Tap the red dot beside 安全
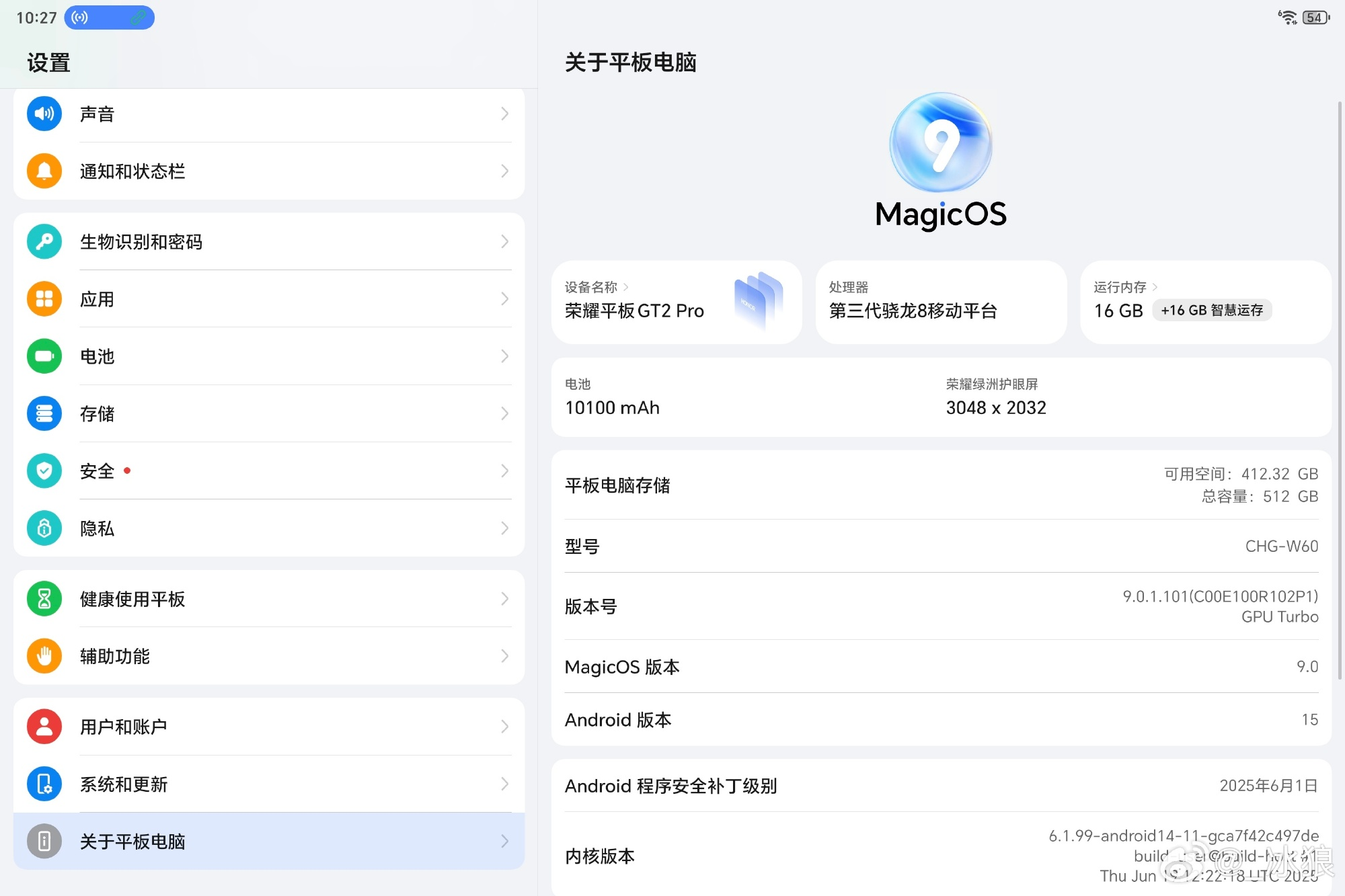The width and height of the screenshot is (1345, 896). point(127,471)
